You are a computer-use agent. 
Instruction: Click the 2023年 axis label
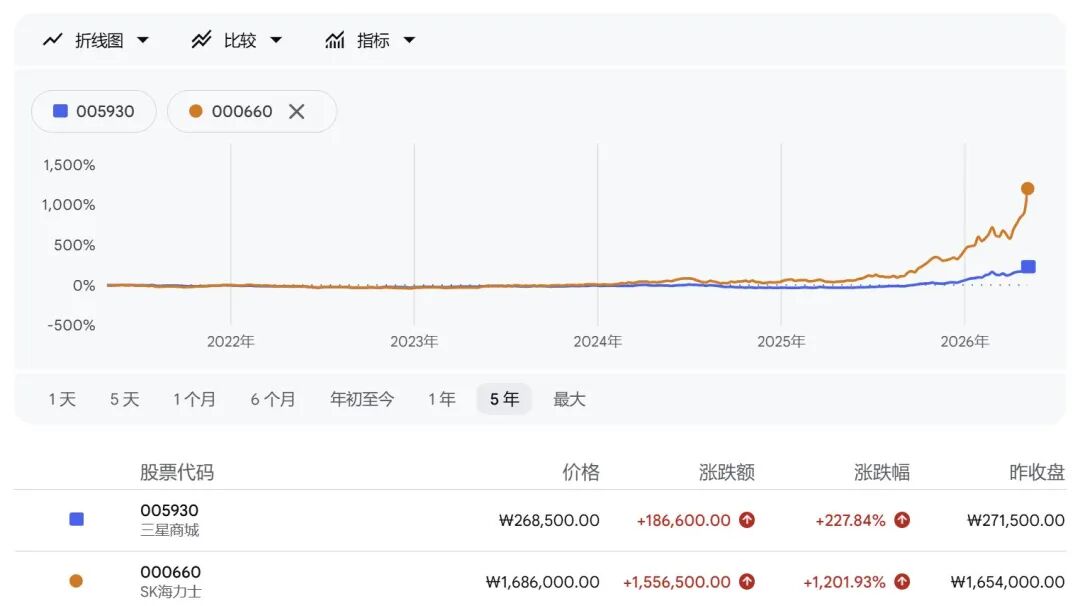click(x=414, y=342)
